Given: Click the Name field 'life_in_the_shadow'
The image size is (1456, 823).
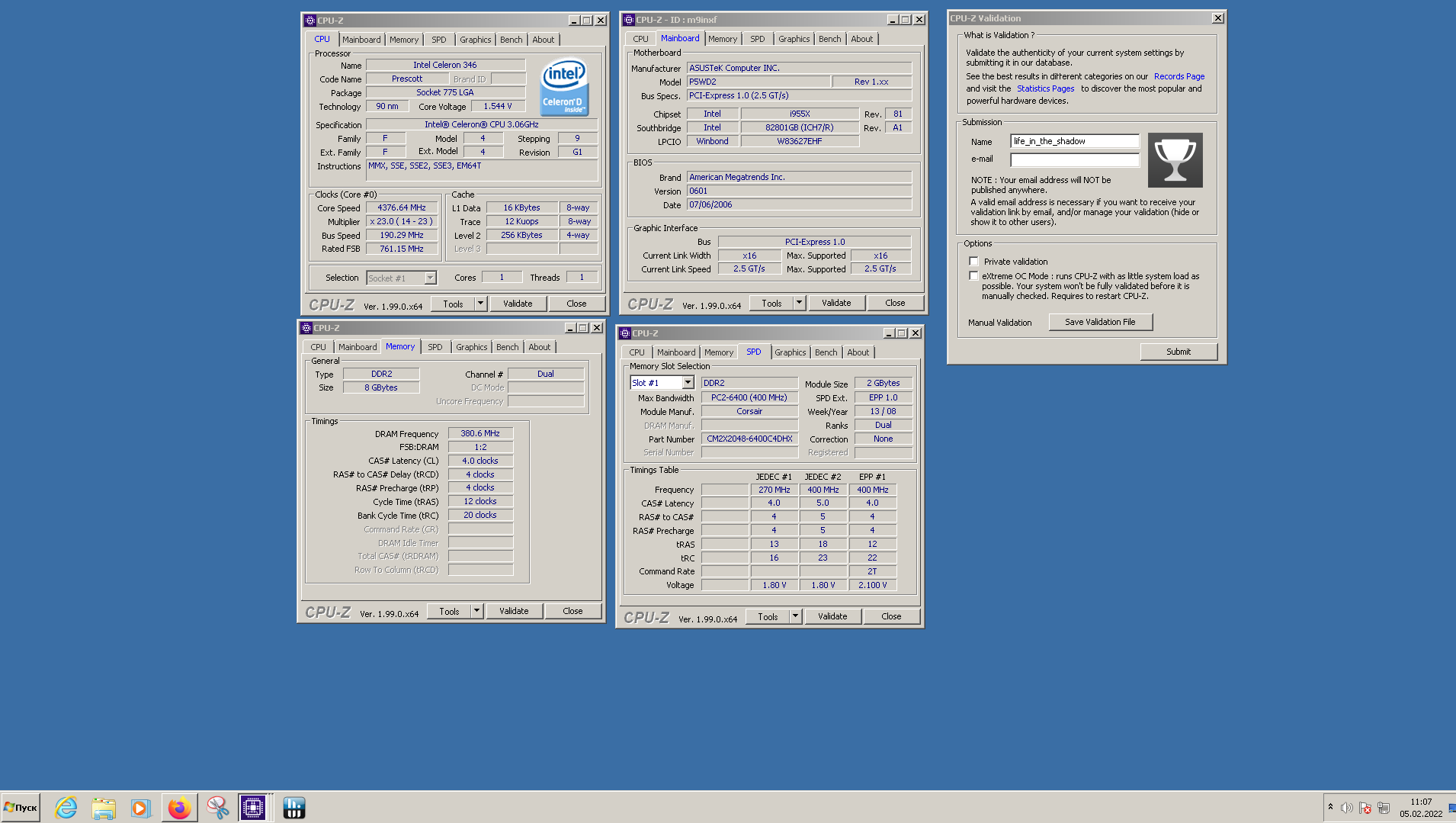Looking at the screenshot, I should click(1075, 141).
